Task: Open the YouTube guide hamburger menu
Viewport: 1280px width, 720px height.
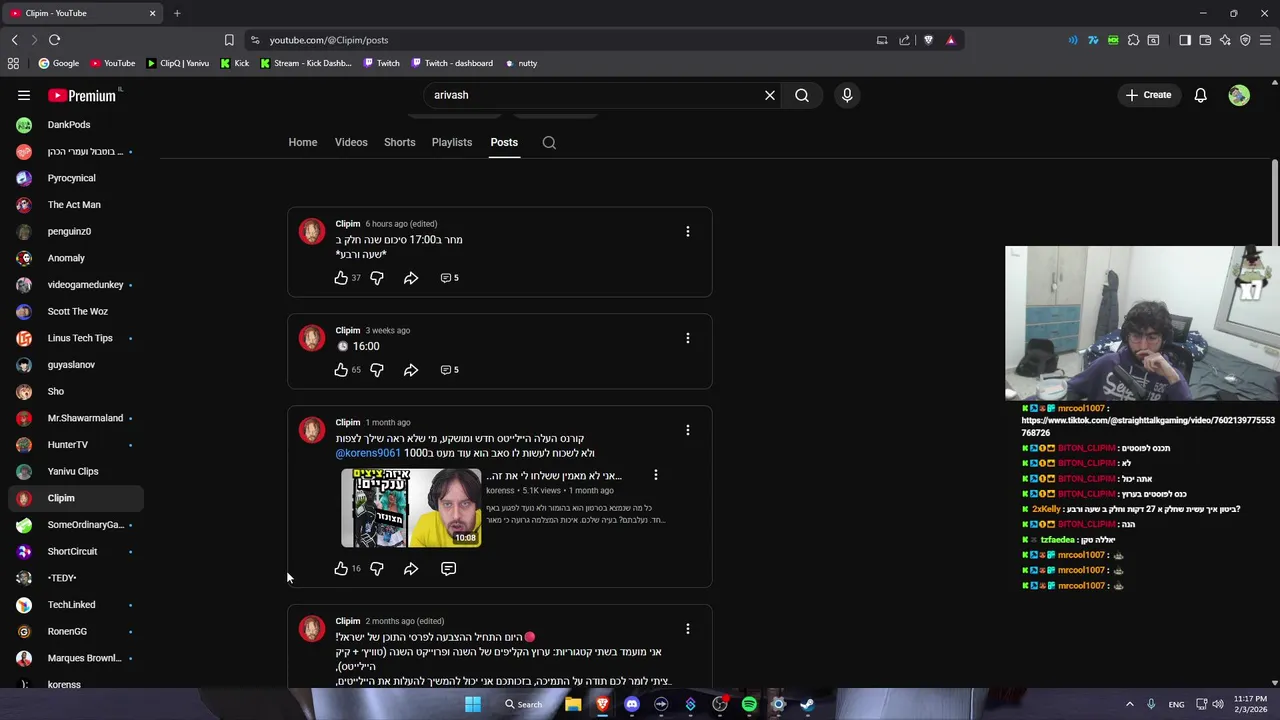Action: 24,95
